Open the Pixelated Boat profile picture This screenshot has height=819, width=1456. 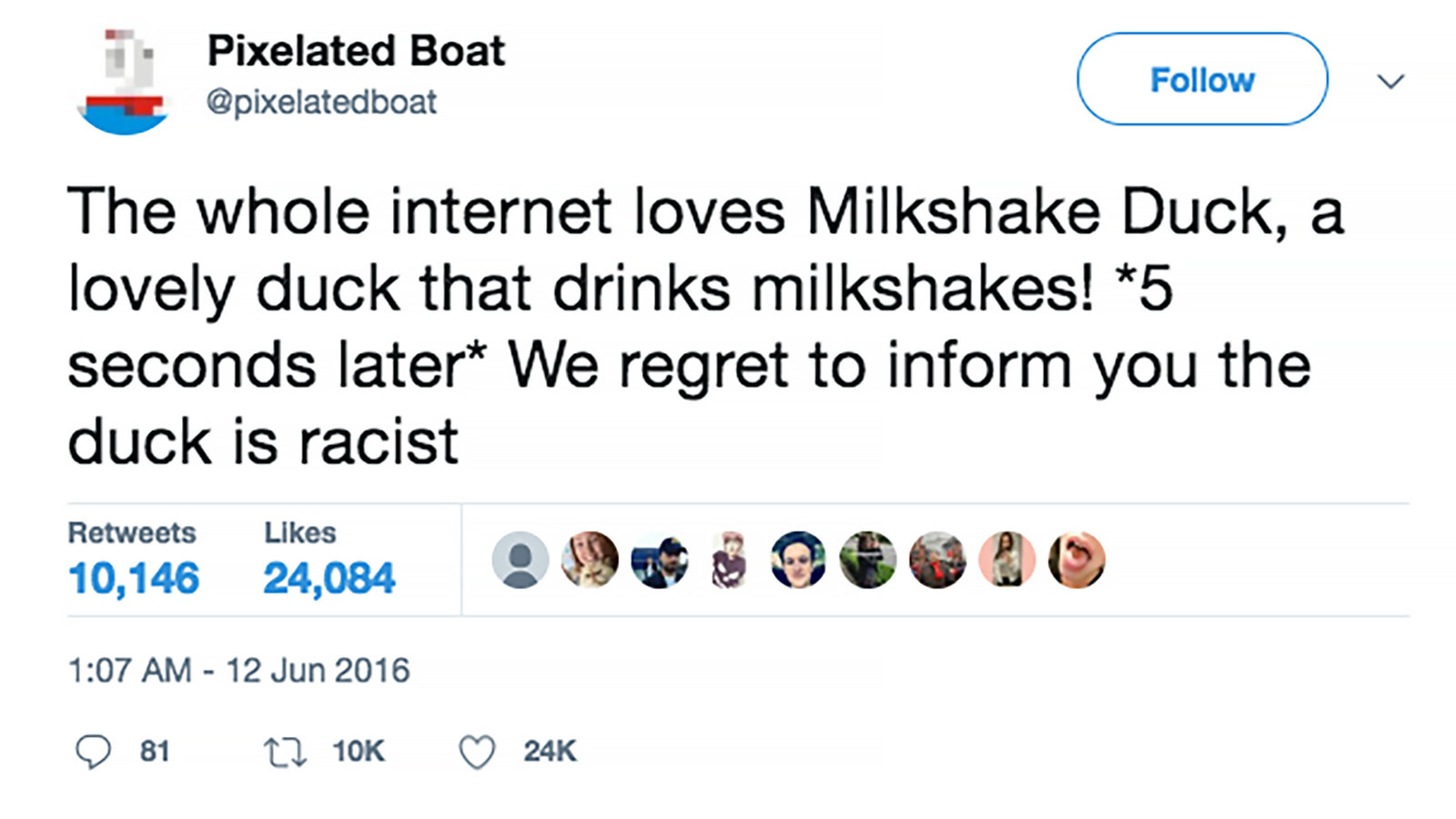(125, 82)
